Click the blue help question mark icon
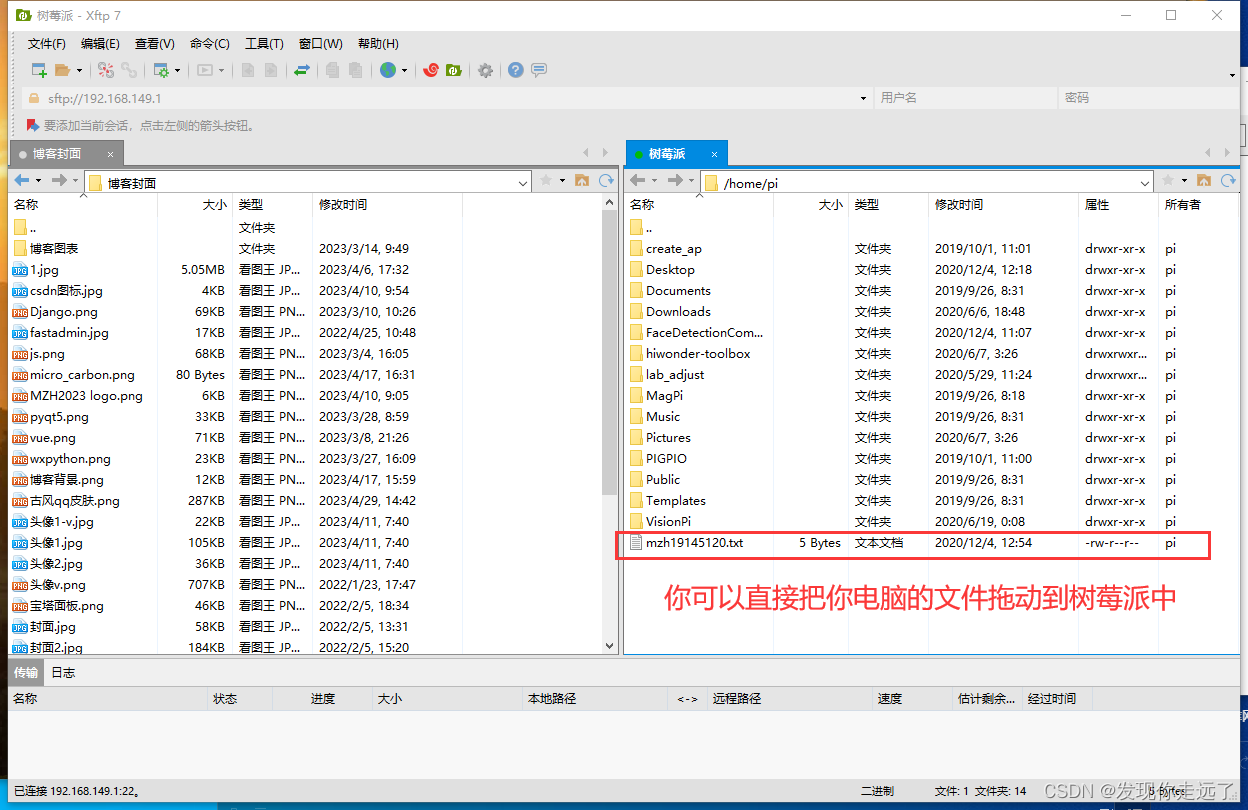This screenshot has width=1248, height=810. [515, 70]
